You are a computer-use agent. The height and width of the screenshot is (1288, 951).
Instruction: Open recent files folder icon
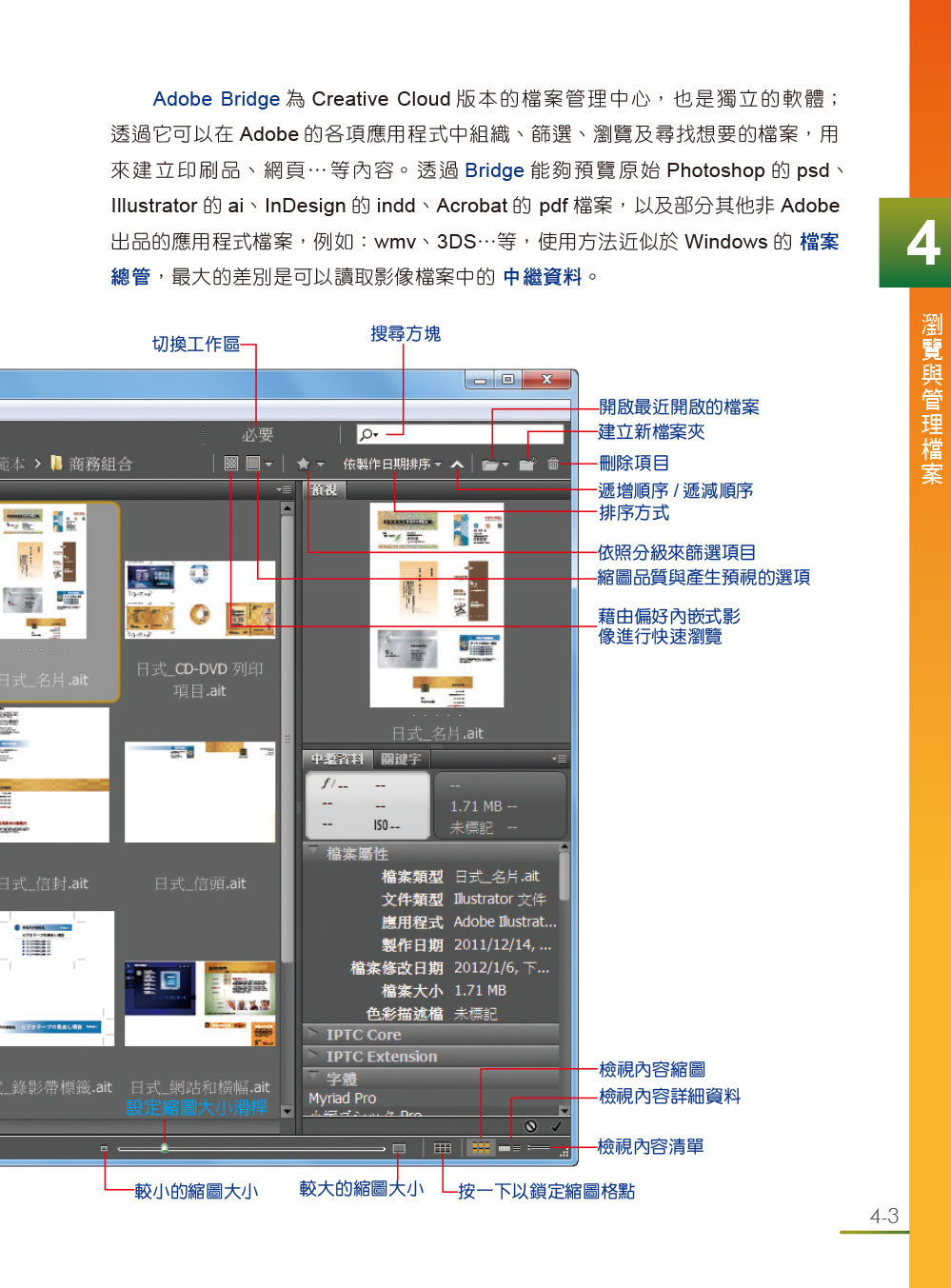tap(489, 465)
